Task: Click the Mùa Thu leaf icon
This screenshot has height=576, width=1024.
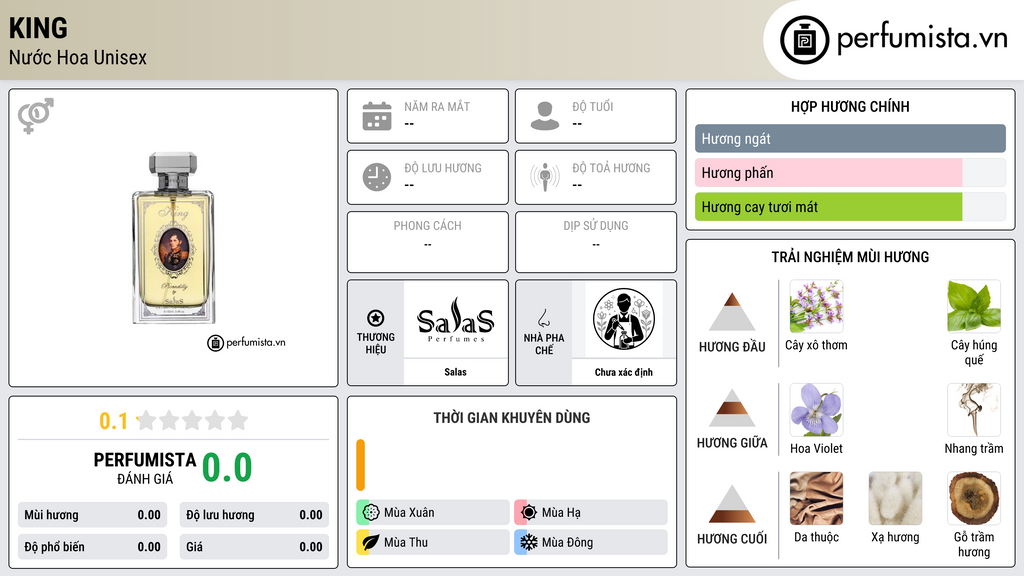Action: point(371,542)
